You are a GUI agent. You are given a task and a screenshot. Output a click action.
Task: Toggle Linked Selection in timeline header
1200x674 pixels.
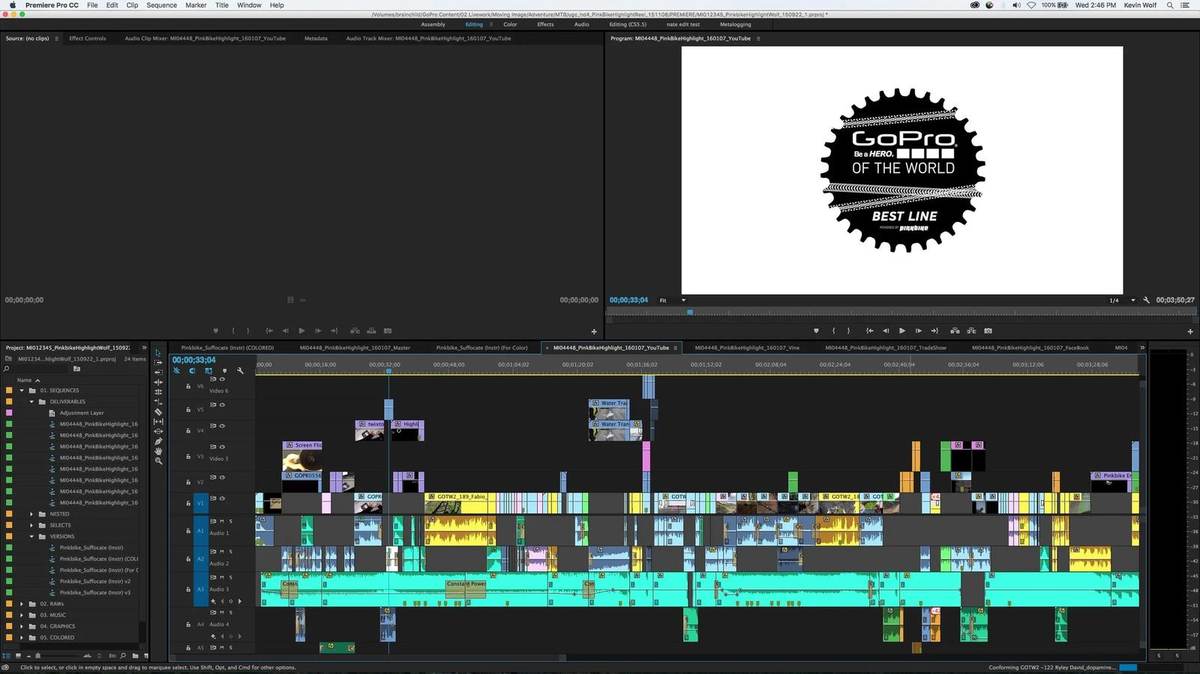point(208,370)
